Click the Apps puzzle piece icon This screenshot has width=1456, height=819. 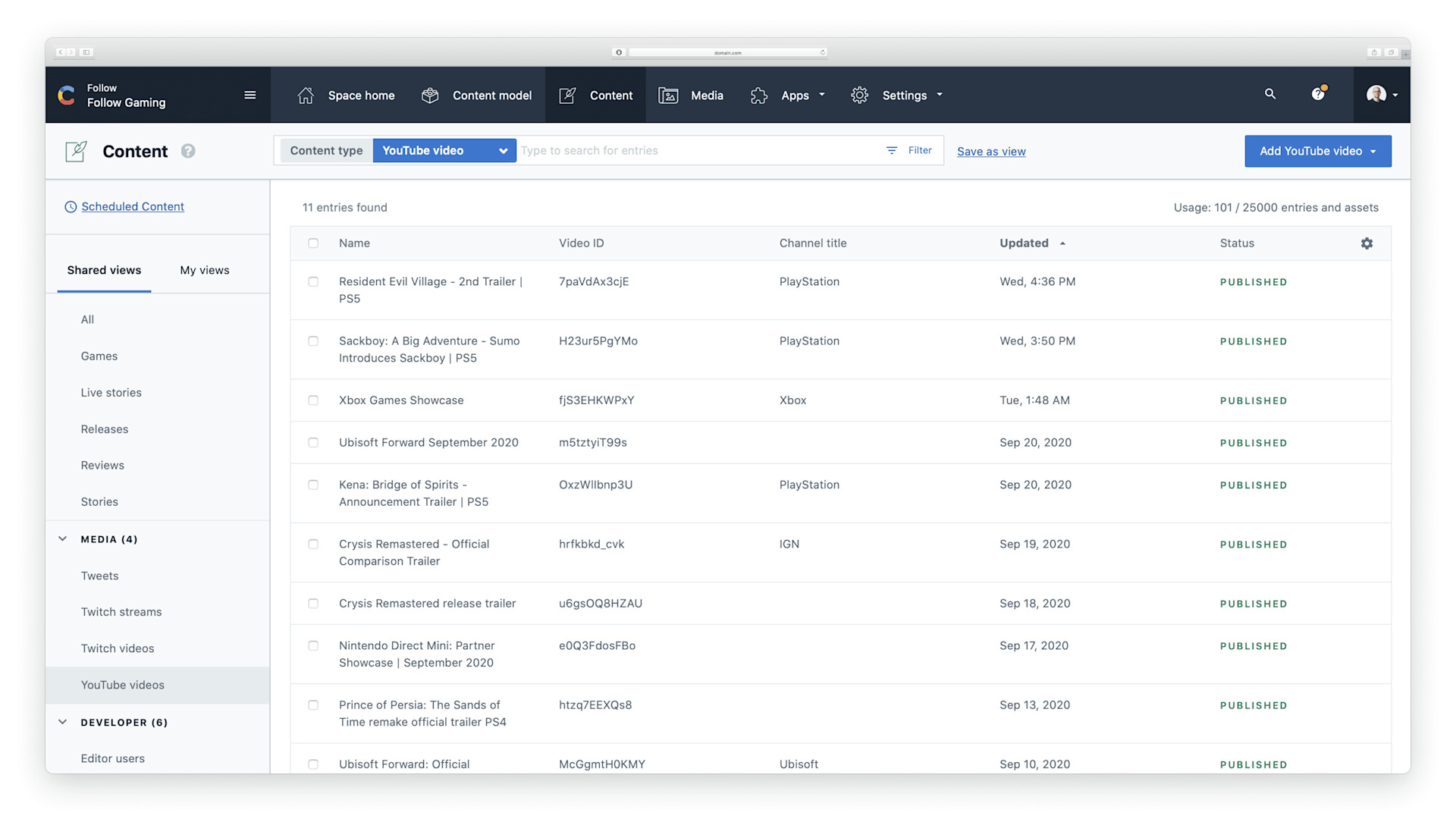coord(758,96)
